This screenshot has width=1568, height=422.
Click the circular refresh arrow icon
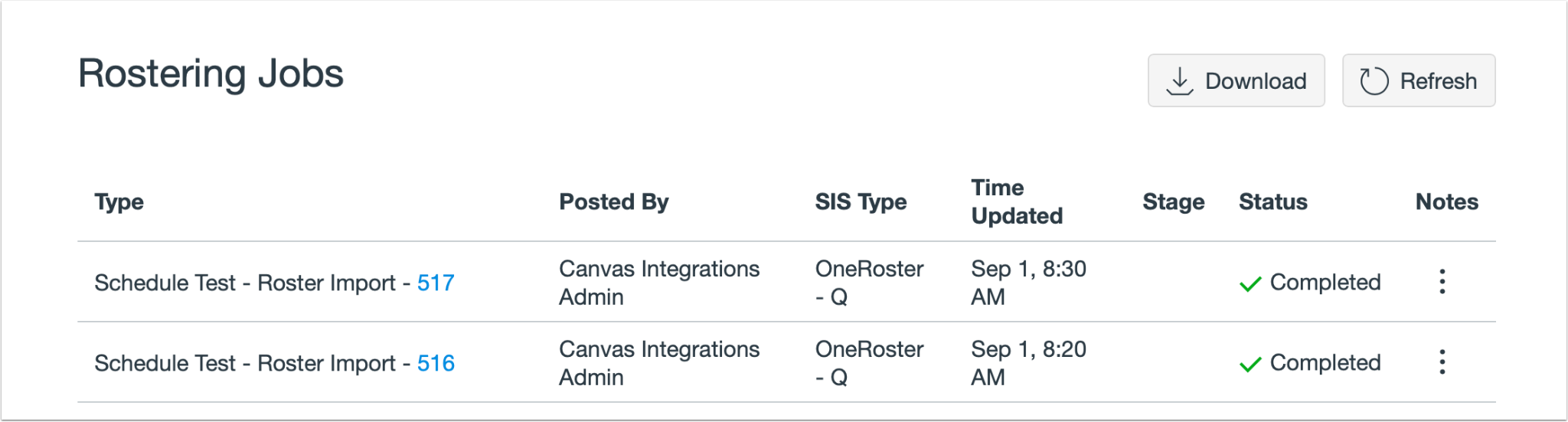coord(1374,81)
